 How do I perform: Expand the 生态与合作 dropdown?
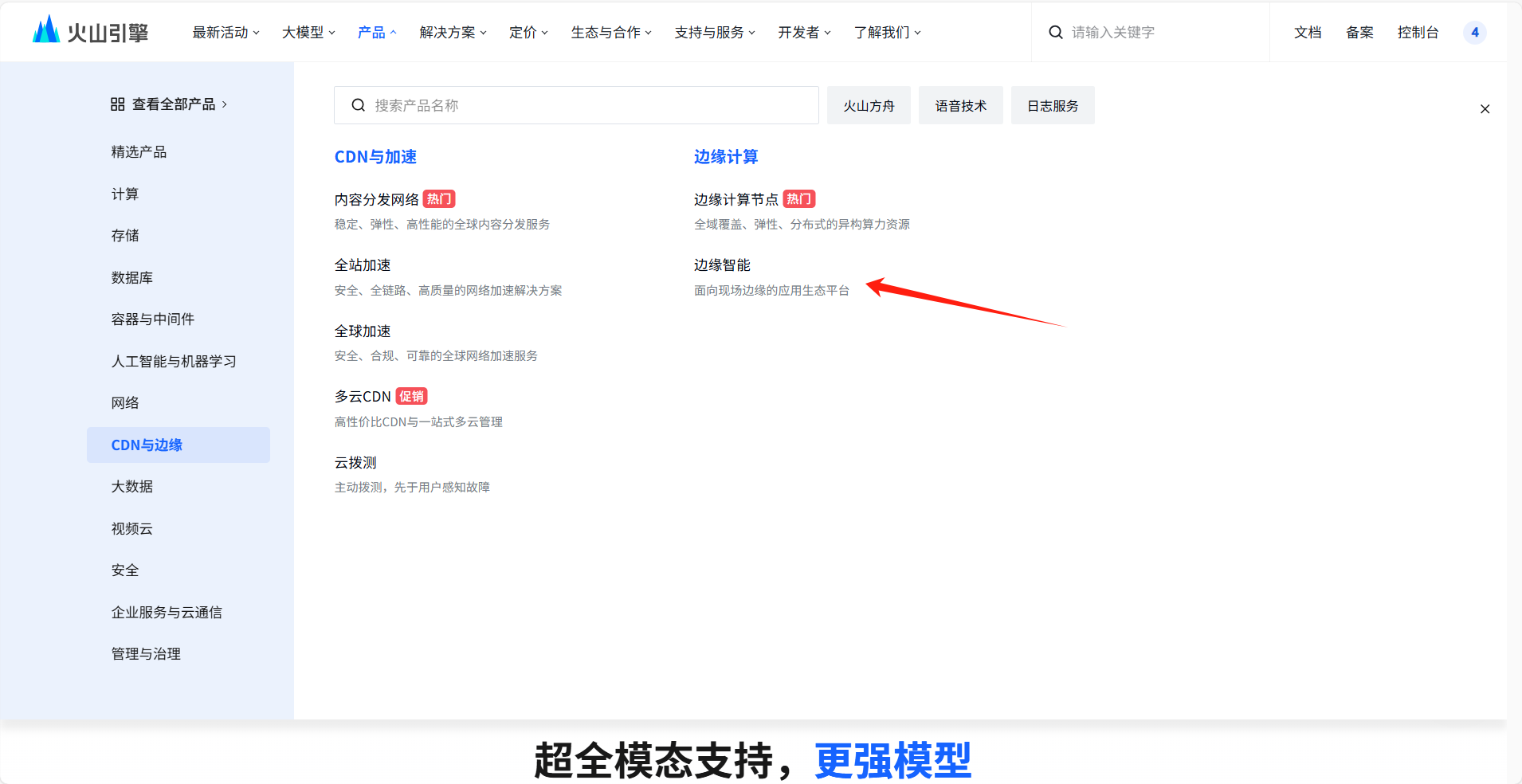[611, 33]
